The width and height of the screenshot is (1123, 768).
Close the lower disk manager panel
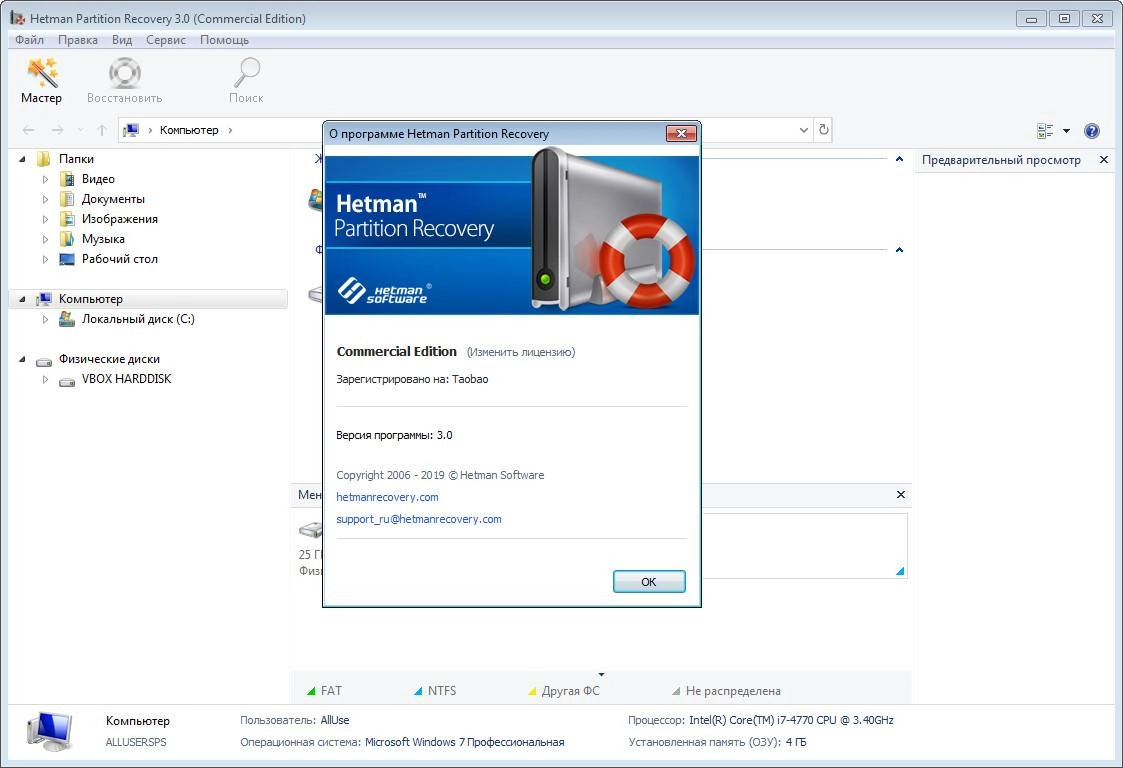(901, 494)
